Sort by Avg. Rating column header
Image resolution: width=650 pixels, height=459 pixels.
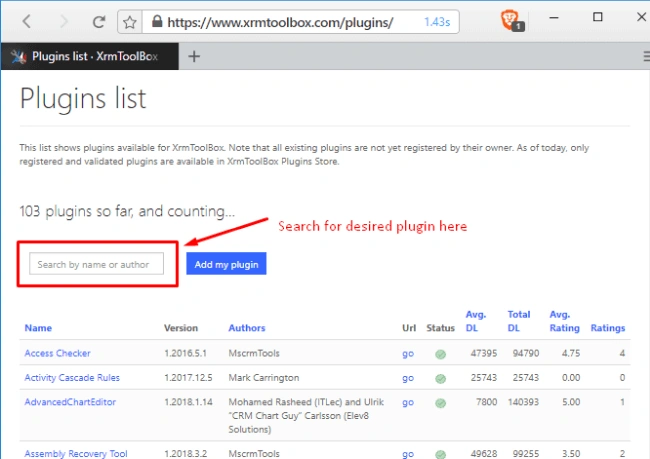[x=564, y=321]
